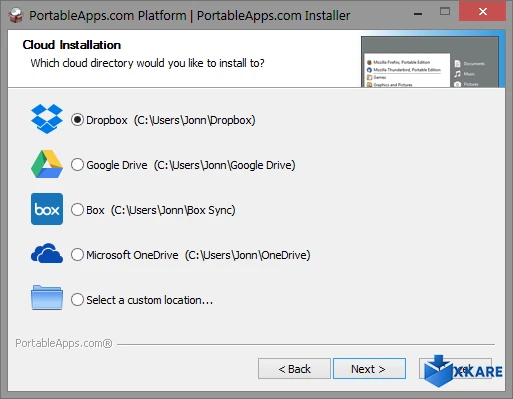Click the PortableApps icon in title bar
Screen dimensions: 513x399
[15, 15]
